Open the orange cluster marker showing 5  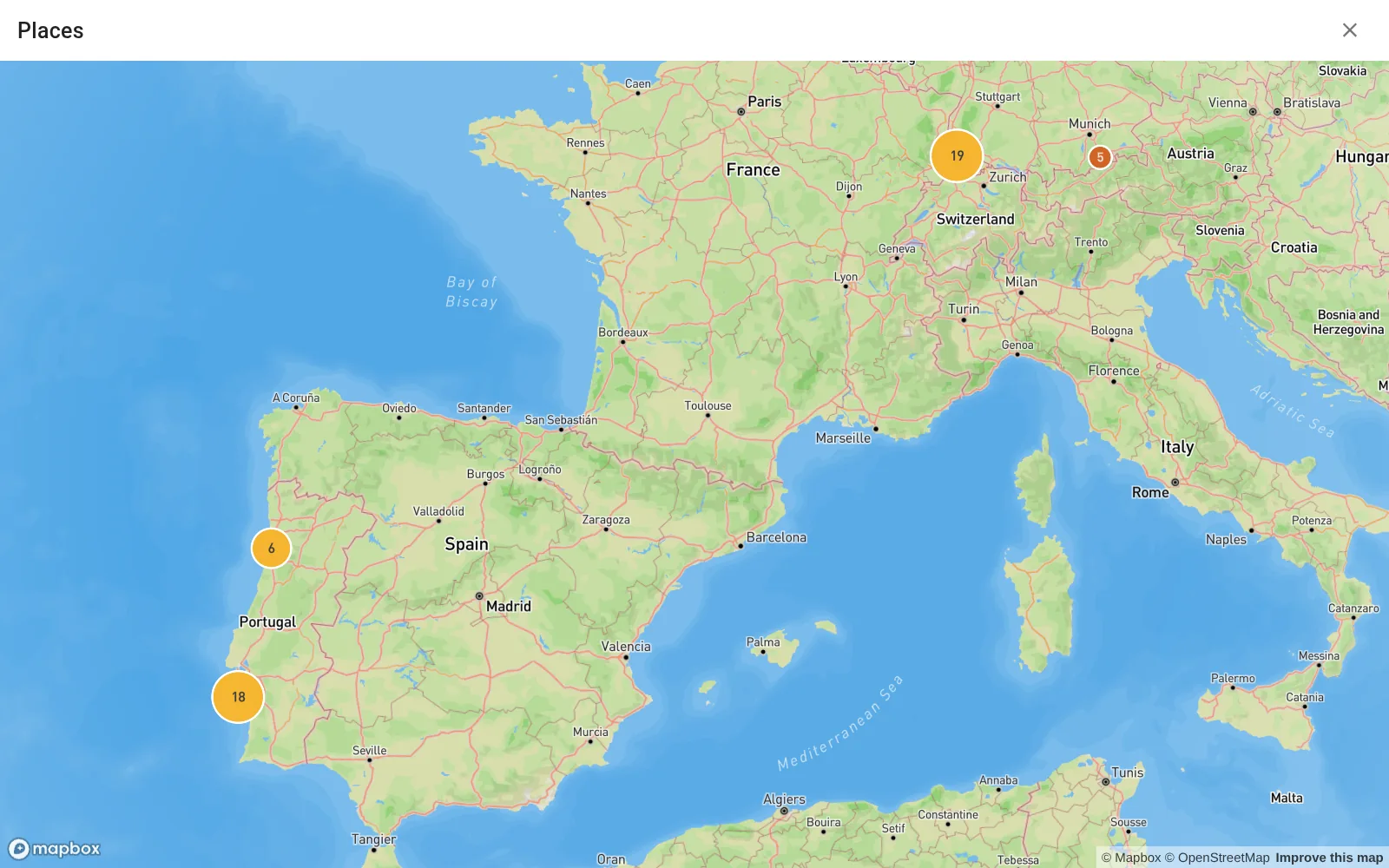(1100, 157)
